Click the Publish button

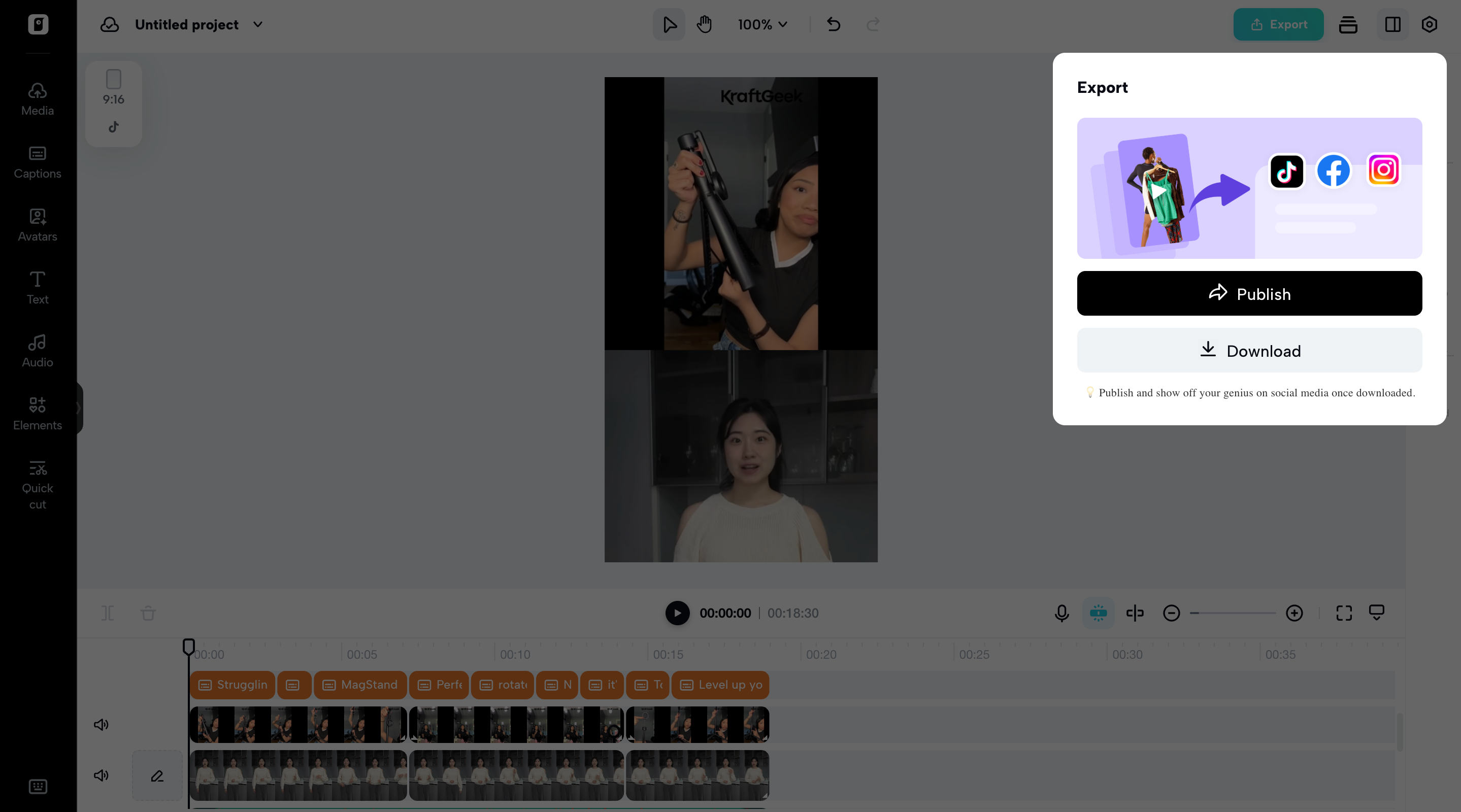[1249, 293]
